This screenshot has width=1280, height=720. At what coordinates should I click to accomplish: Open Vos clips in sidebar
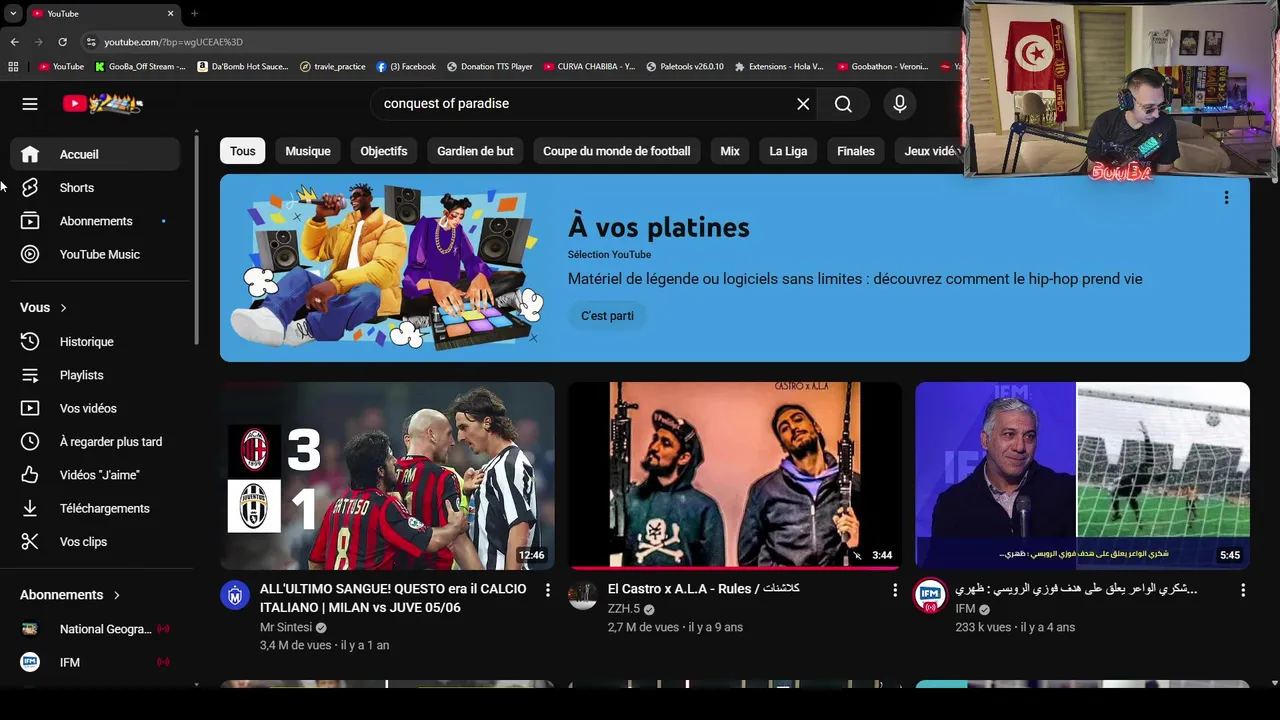(x=95, y=542)
